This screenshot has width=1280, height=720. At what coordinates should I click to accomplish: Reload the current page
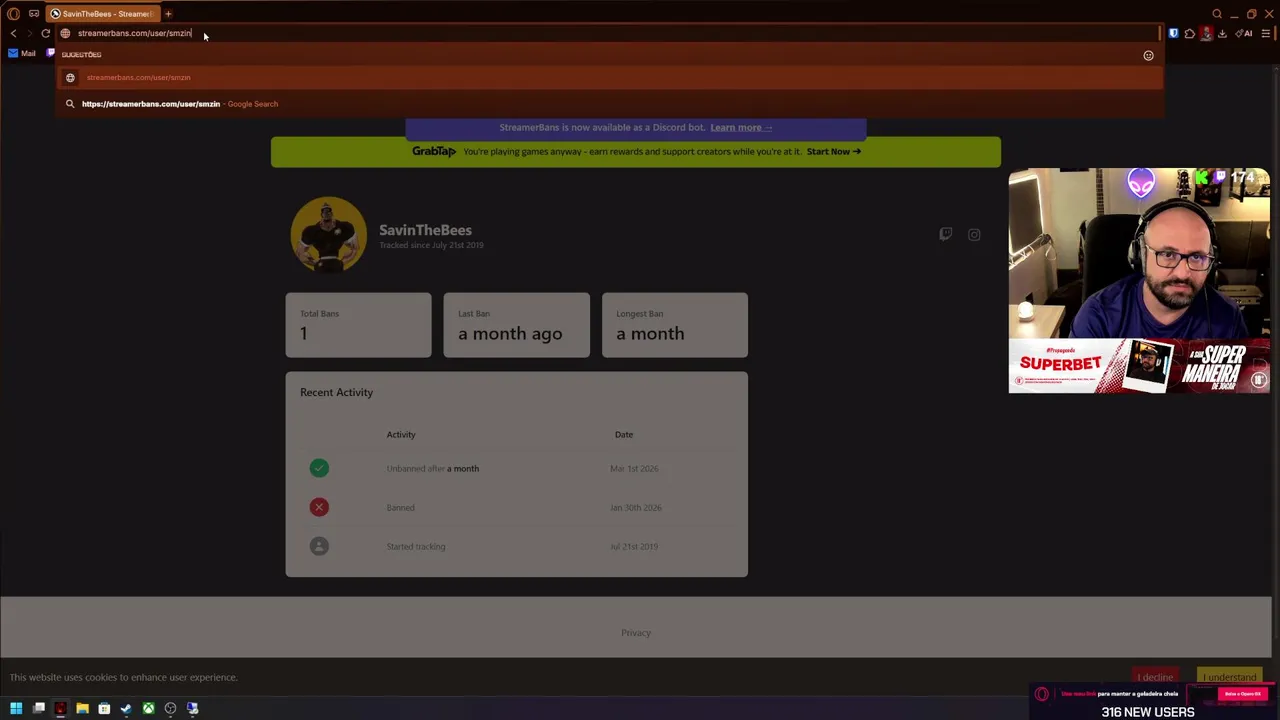pyautogui.click(x=45, y=33)
